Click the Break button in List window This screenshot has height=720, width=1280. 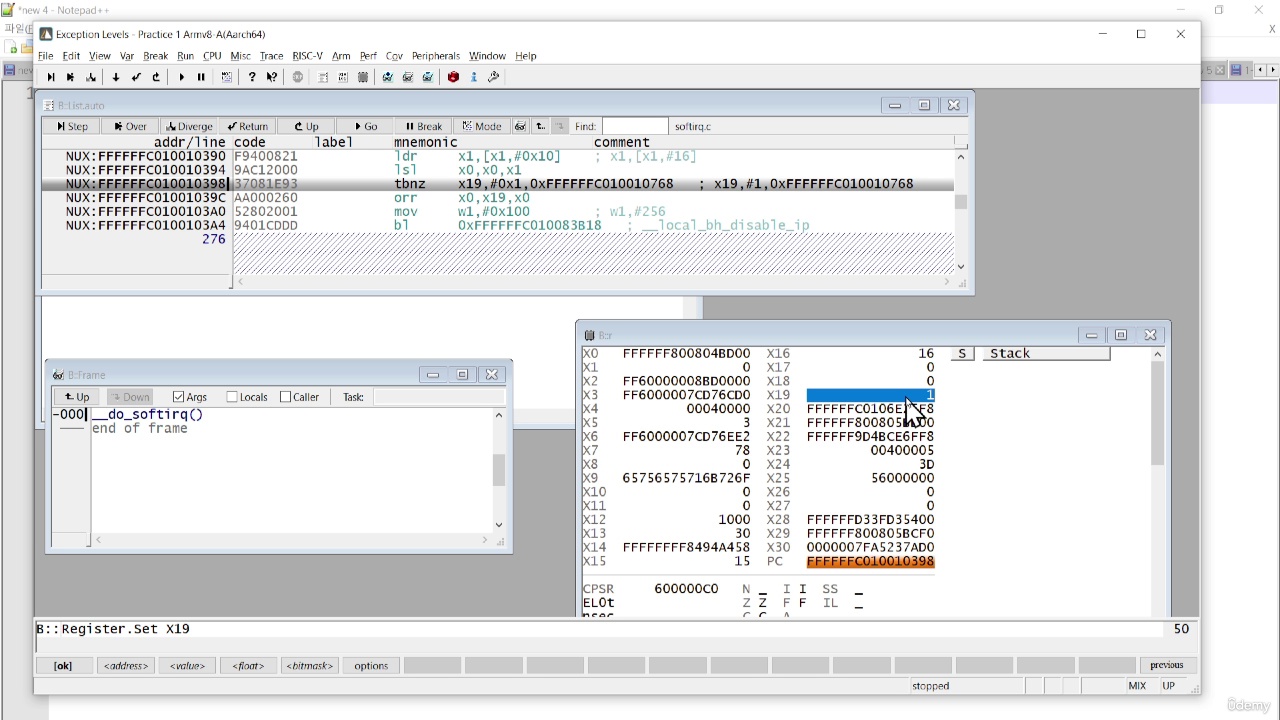point(424,126)
